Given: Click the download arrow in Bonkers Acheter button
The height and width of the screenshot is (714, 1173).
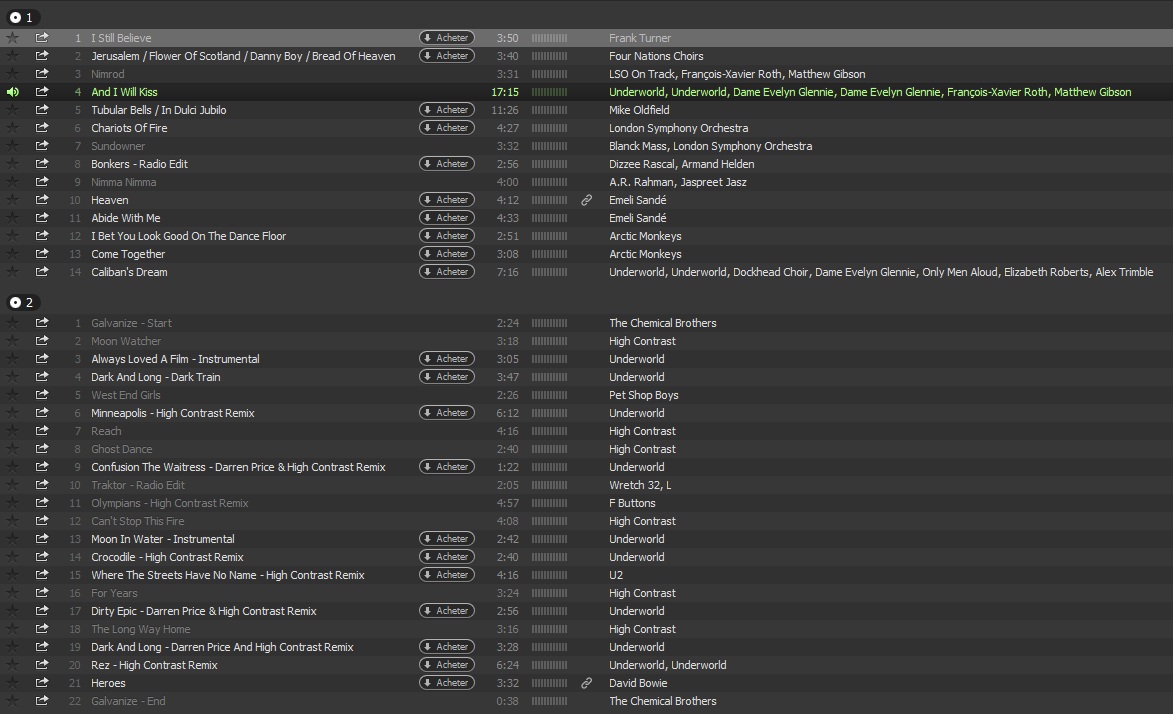Looking at the screenshot, I should tap(428, 164).
